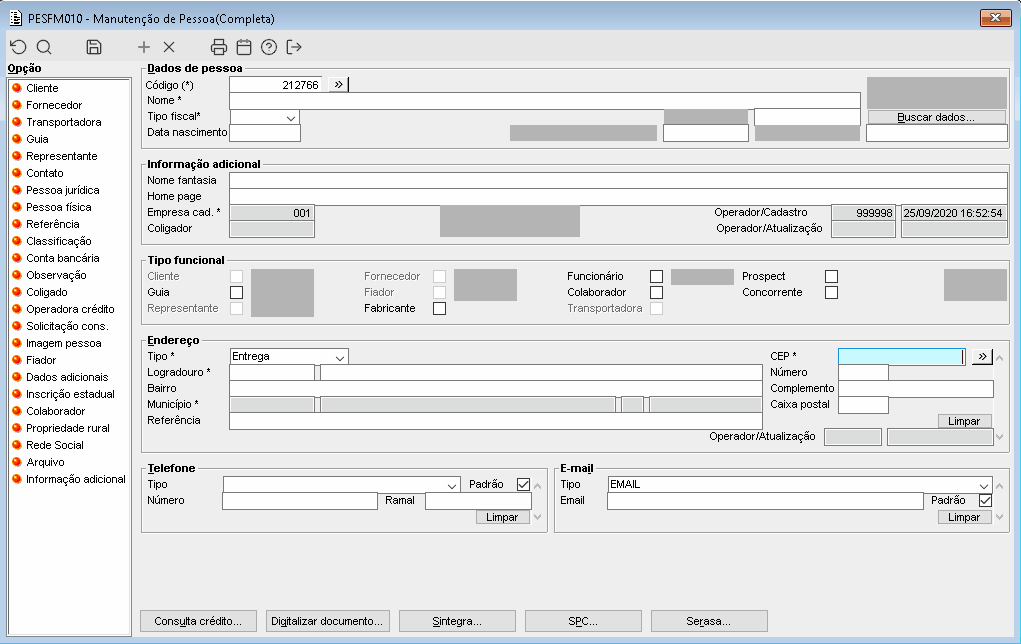Select Conta bancária option in sidebar
The width and height of the screenshot is (1021, 644).
coord(63,258)
